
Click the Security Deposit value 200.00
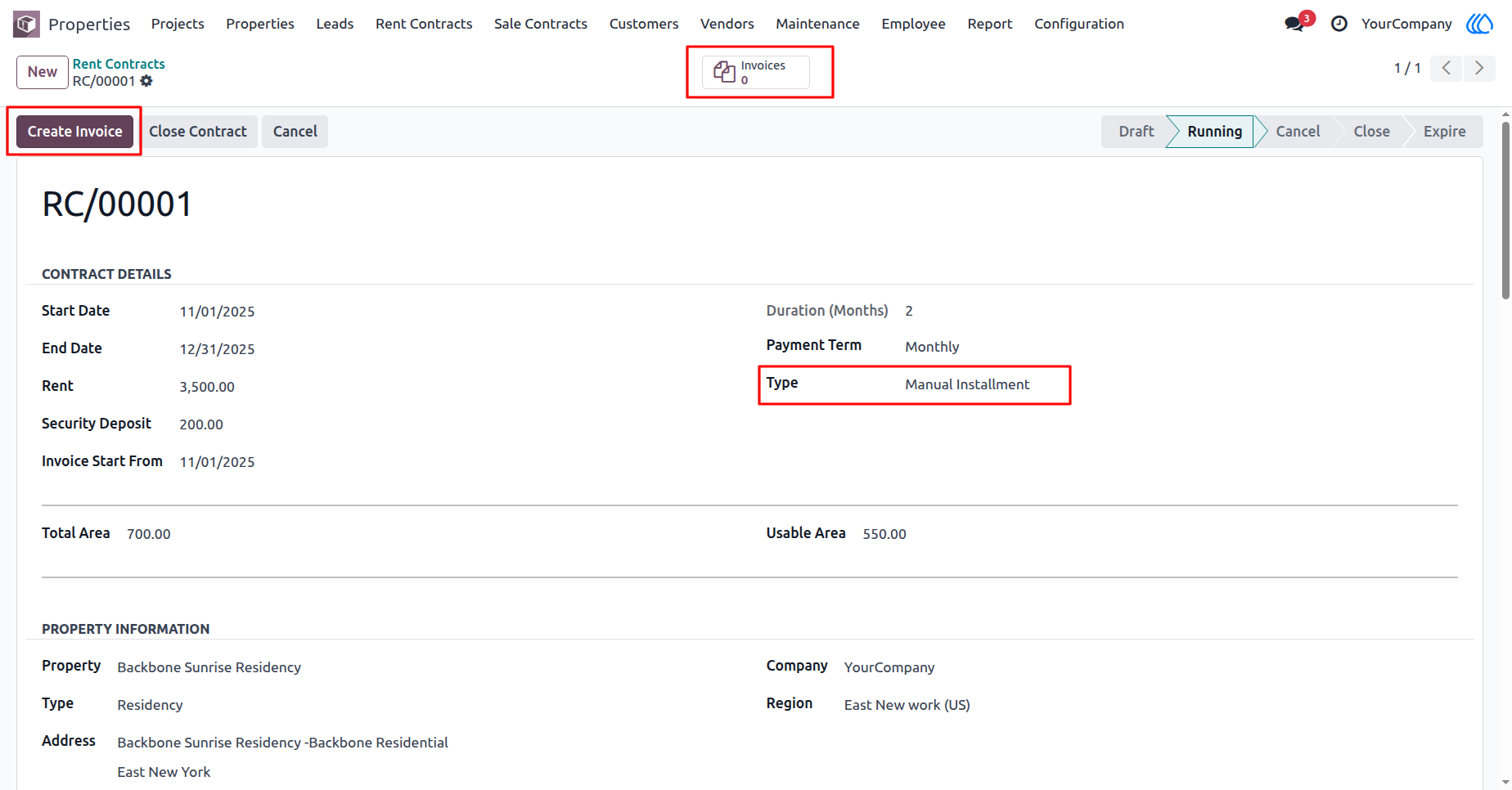tap(201, 424)
